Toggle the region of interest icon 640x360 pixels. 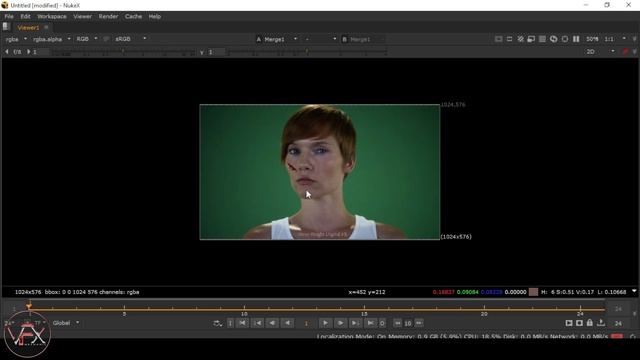click(x=509, y=39)
